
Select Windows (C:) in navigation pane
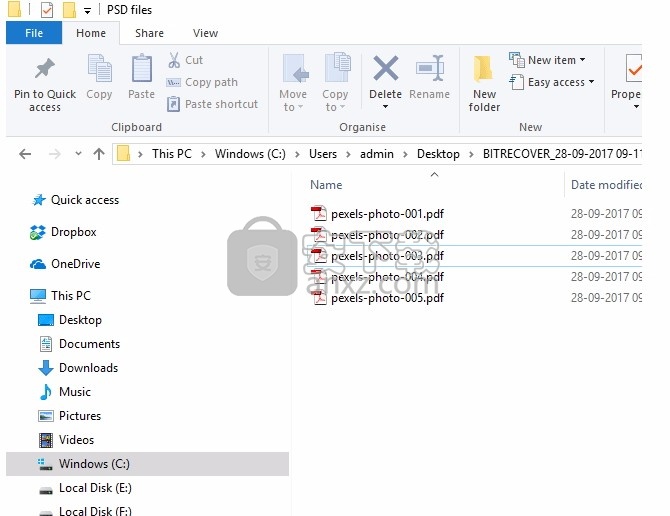[147, 464]
